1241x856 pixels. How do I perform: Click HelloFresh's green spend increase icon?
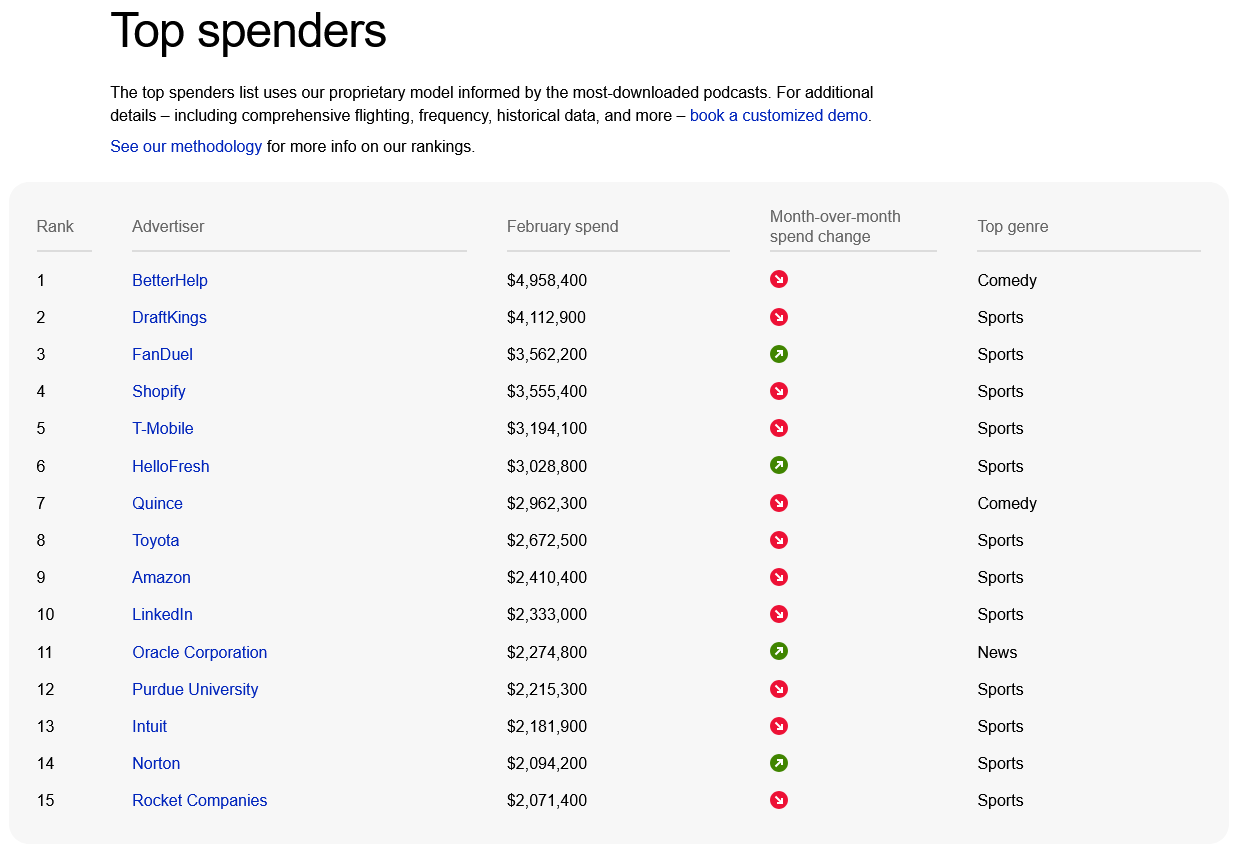coord(779,465)
